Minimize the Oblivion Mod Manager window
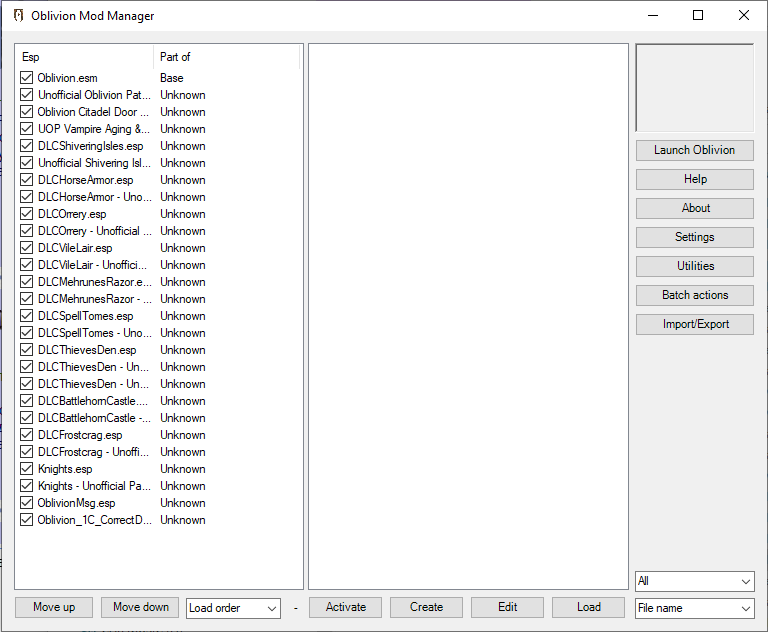768x632 pixels. tap(653, 15)
